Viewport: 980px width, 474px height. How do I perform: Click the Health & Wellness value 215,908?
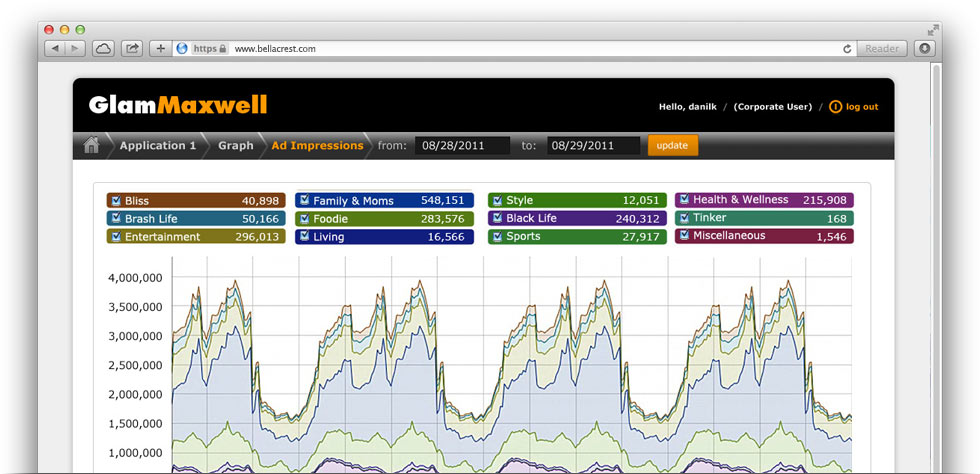click(824, 200)
